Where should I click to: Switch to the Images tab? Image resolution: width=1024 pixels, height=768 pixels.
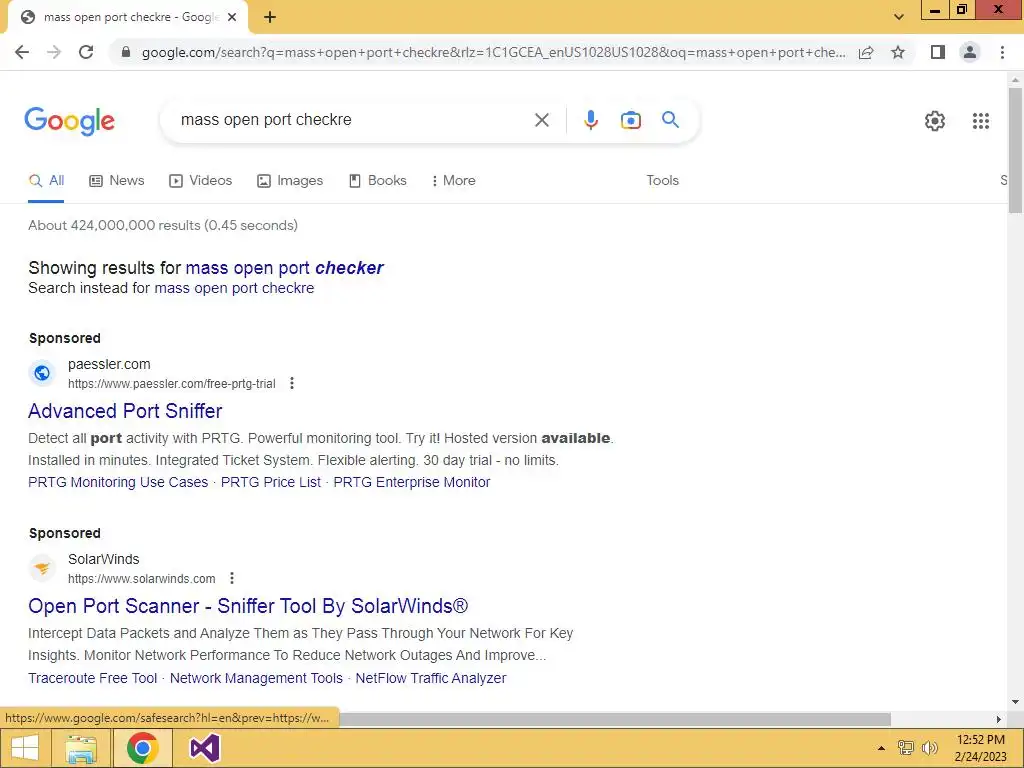[290, 181]
